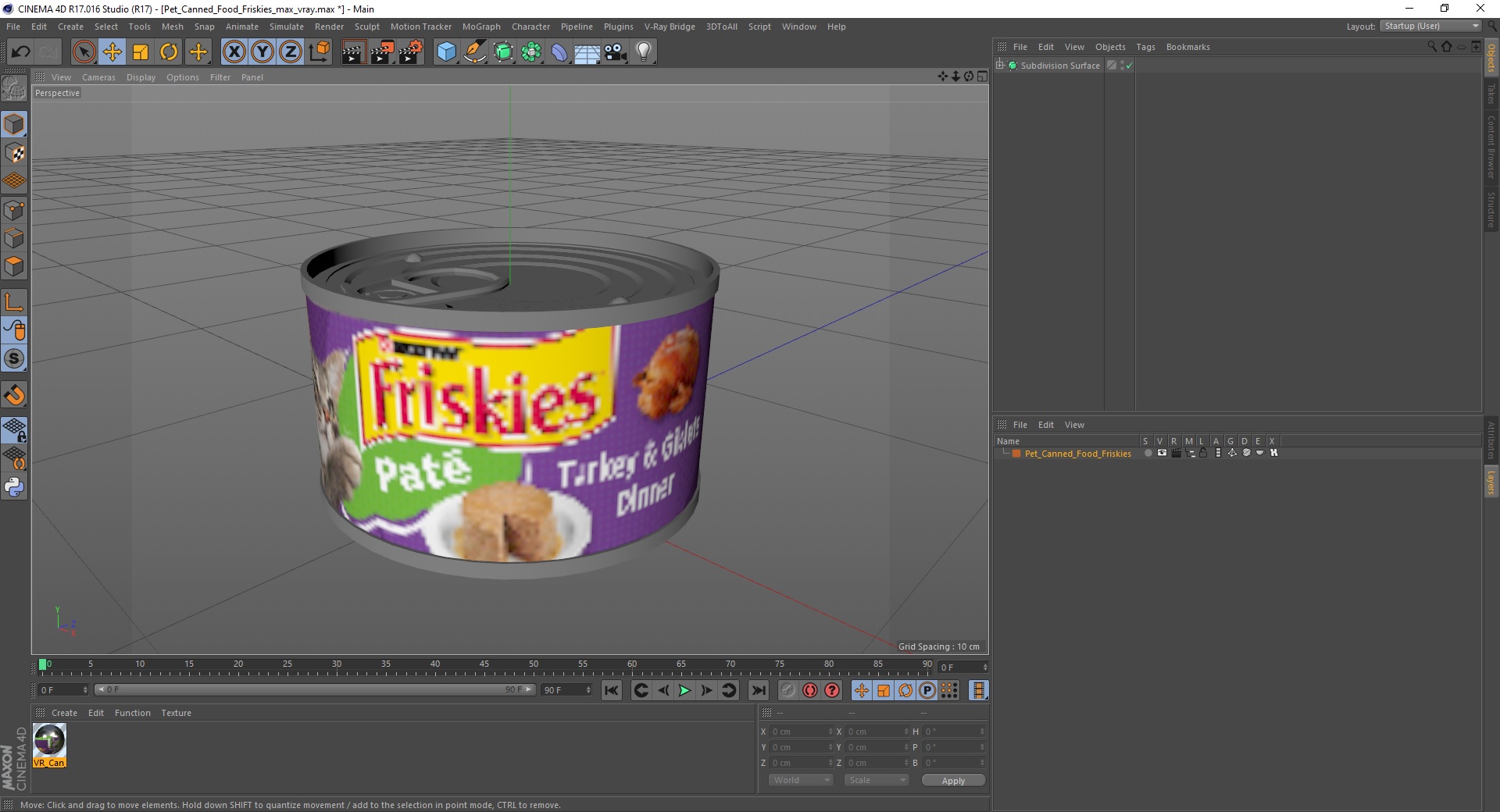Add a Cube primitive object

(446, 52)
